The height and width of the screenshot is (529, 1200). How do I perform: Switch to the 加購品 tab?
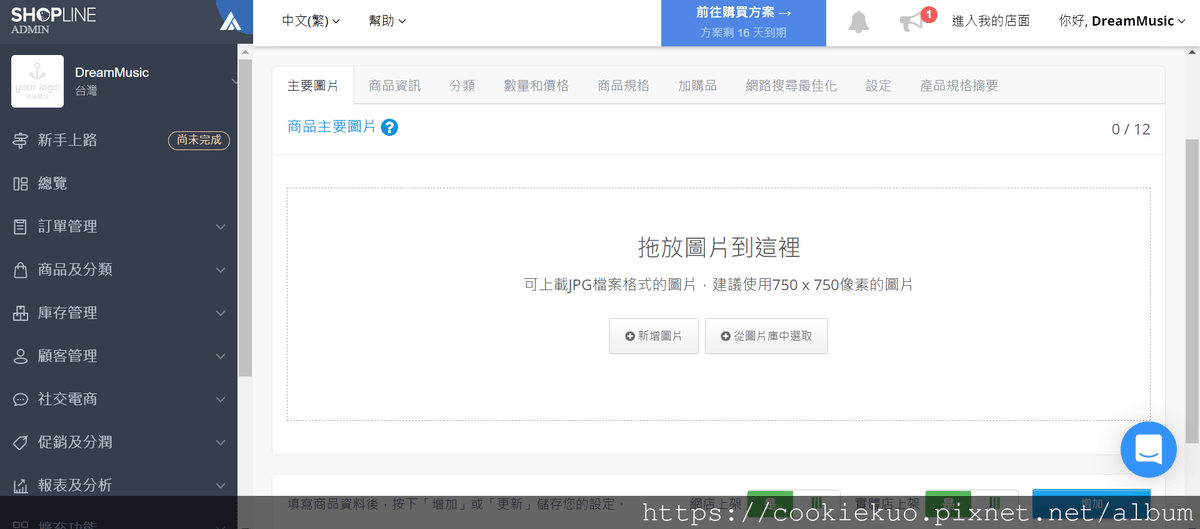click(x=697, y=86)
